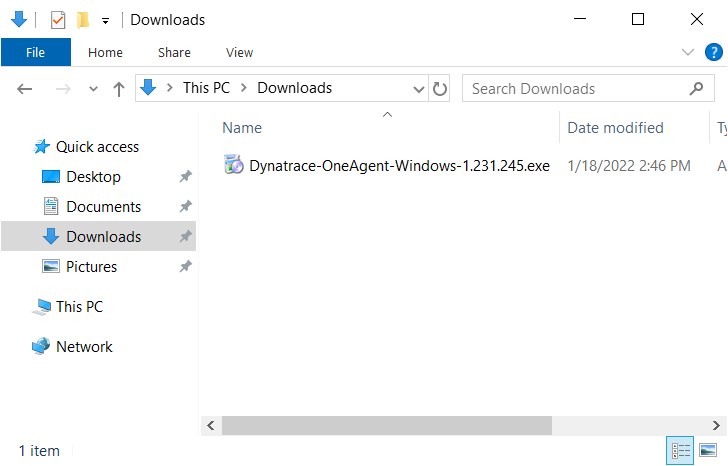Viewport: 728px width, 466px height.
Task: Open the recent locations dropdown
Action: [93, 89]
